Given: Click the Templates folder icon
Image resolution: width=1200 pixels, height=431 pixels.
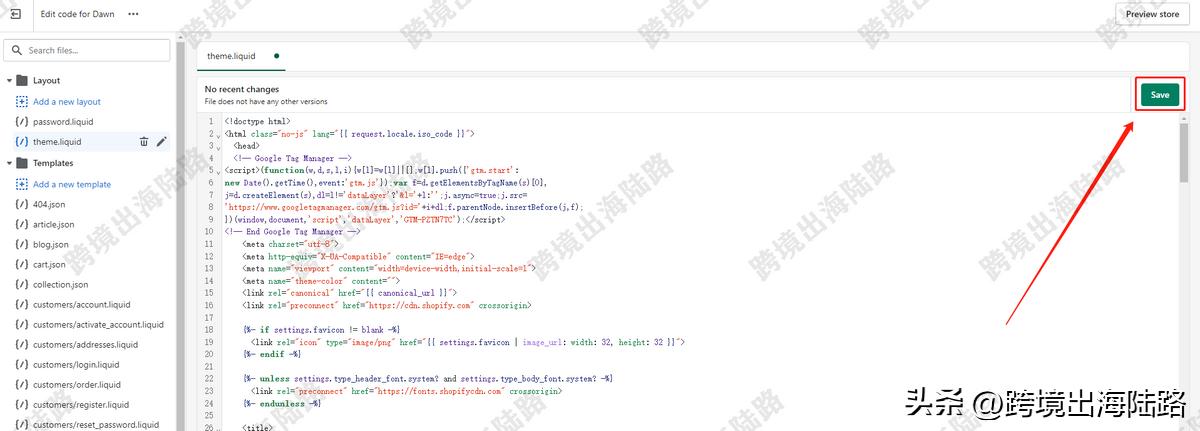Looking at the screenshot, I should pos(22,163).
